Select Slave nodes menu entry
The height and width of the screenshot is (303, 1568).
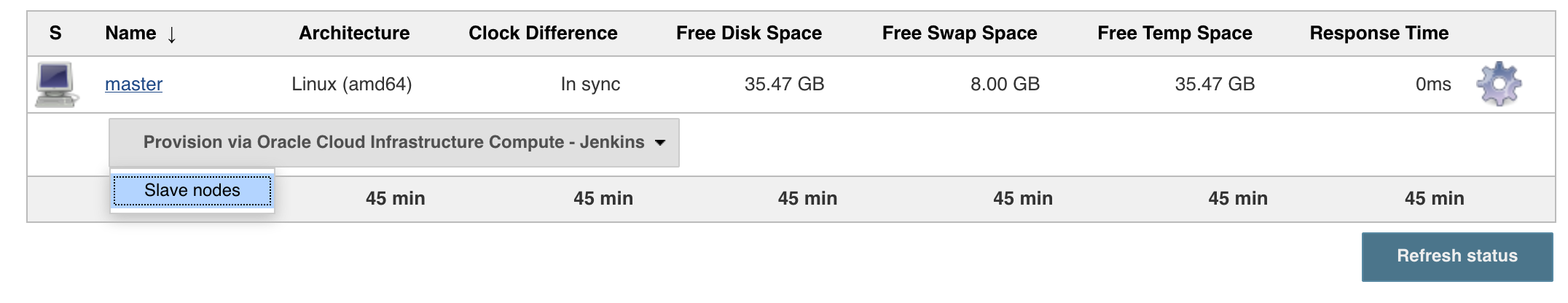(x=192, y=191)
